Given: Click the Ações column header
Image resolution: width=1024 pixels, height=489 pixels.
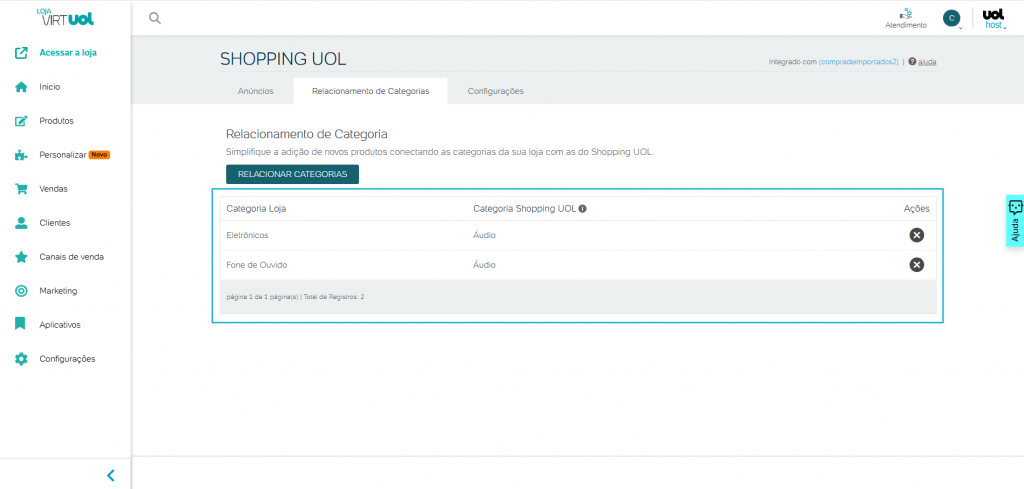Looking at the screenshot, I should (x=916, y=209).
